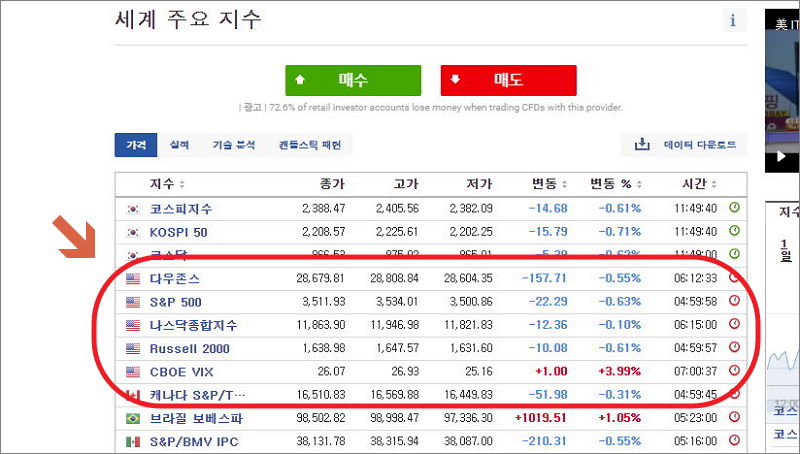
Task: Open the 코스피지수 index link
Action: coord(181,209)
